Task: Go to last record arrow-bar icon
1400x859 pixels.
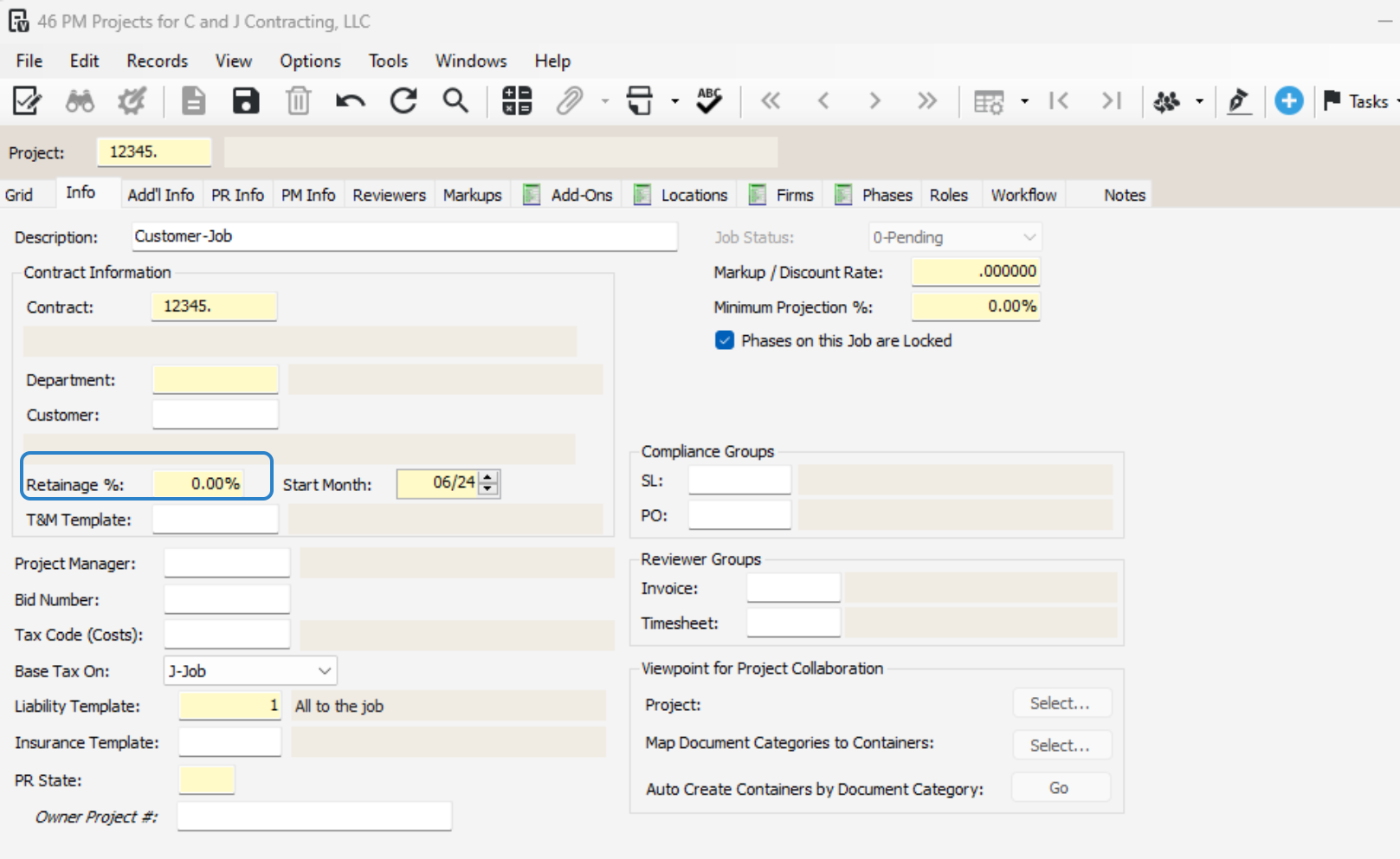Action: point(1112,101)
